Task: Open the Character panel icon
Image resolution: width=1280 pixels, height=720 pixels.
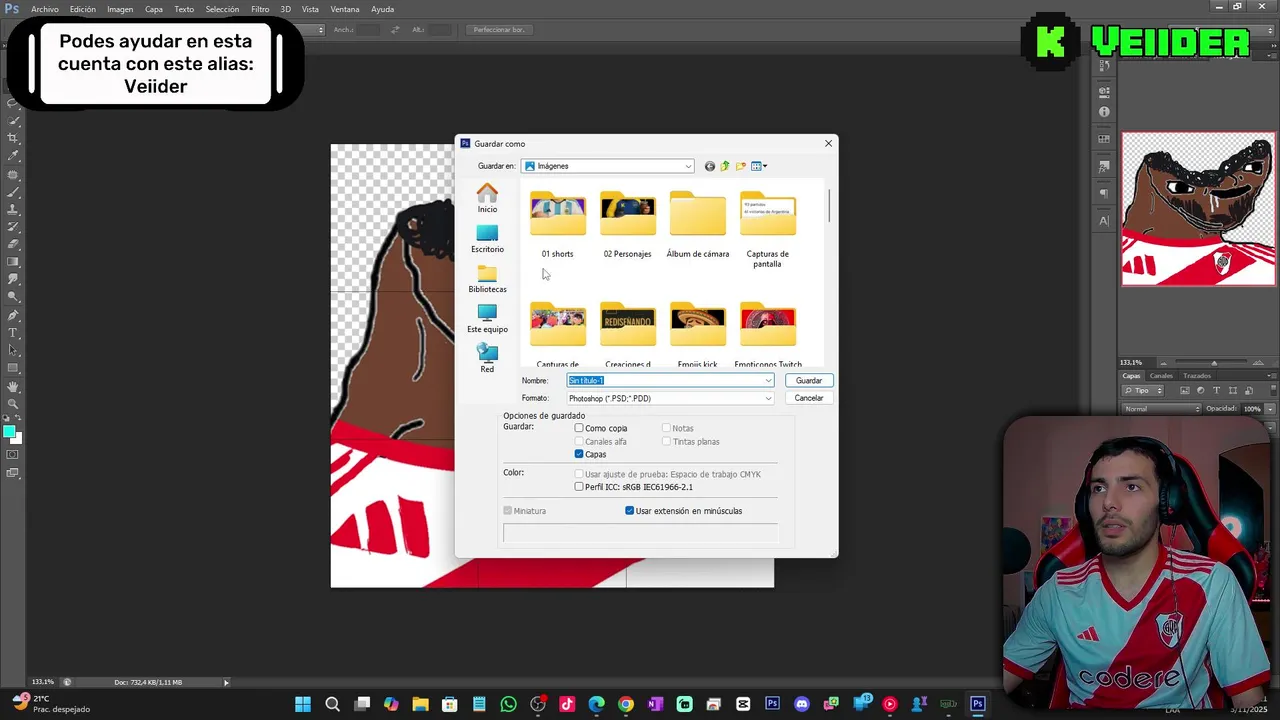Action: [1104, 221]
